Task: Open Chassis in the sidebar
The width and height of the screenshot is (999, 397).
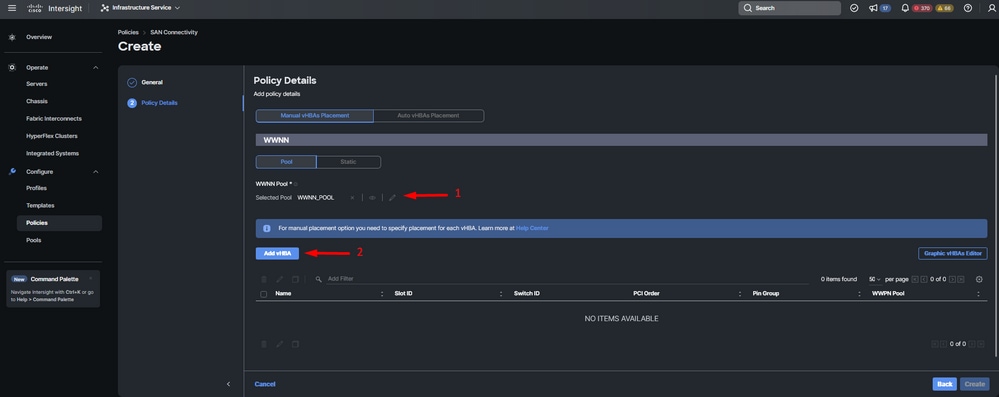Action: [37, 101]
